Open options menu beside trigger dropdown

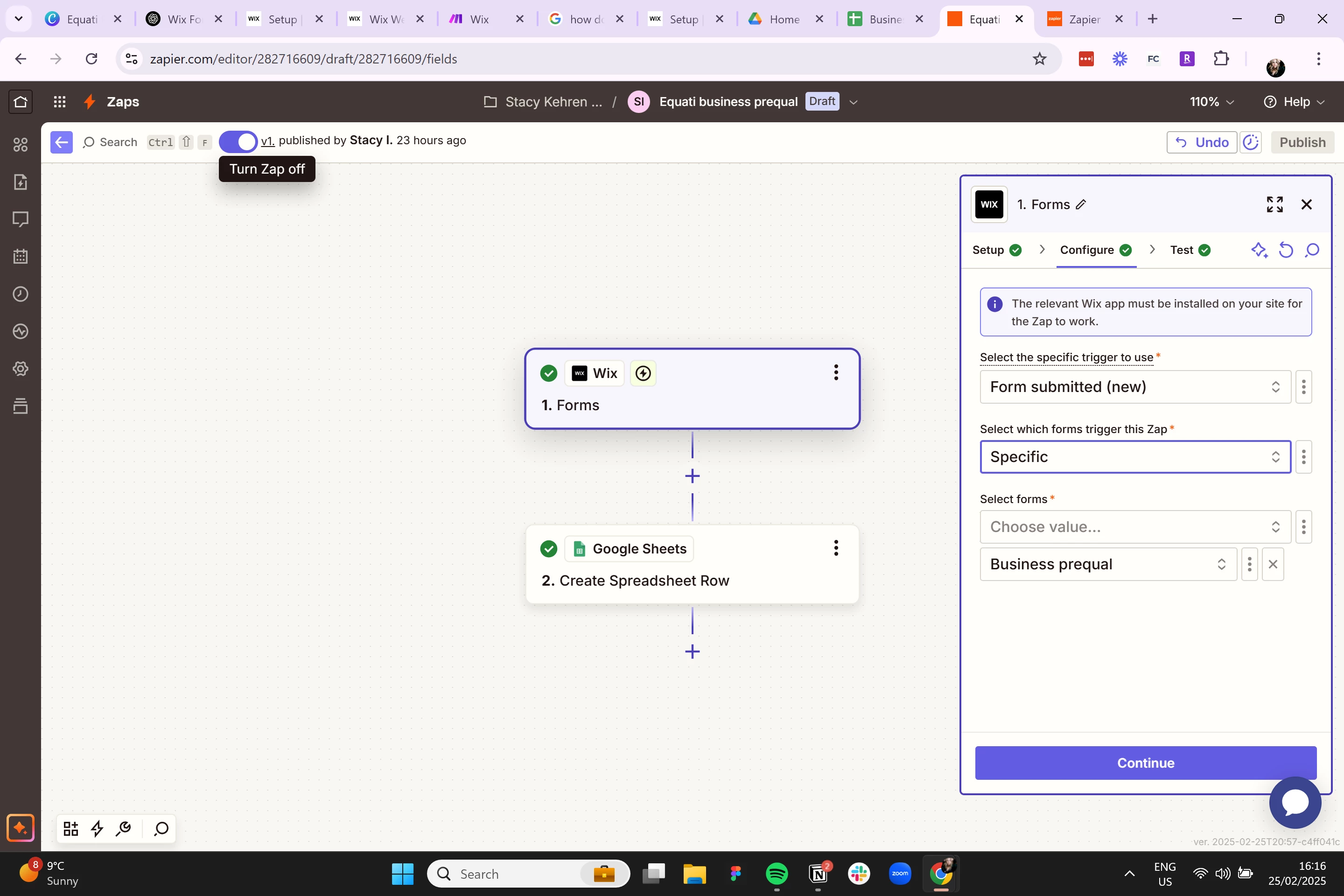1303,387
